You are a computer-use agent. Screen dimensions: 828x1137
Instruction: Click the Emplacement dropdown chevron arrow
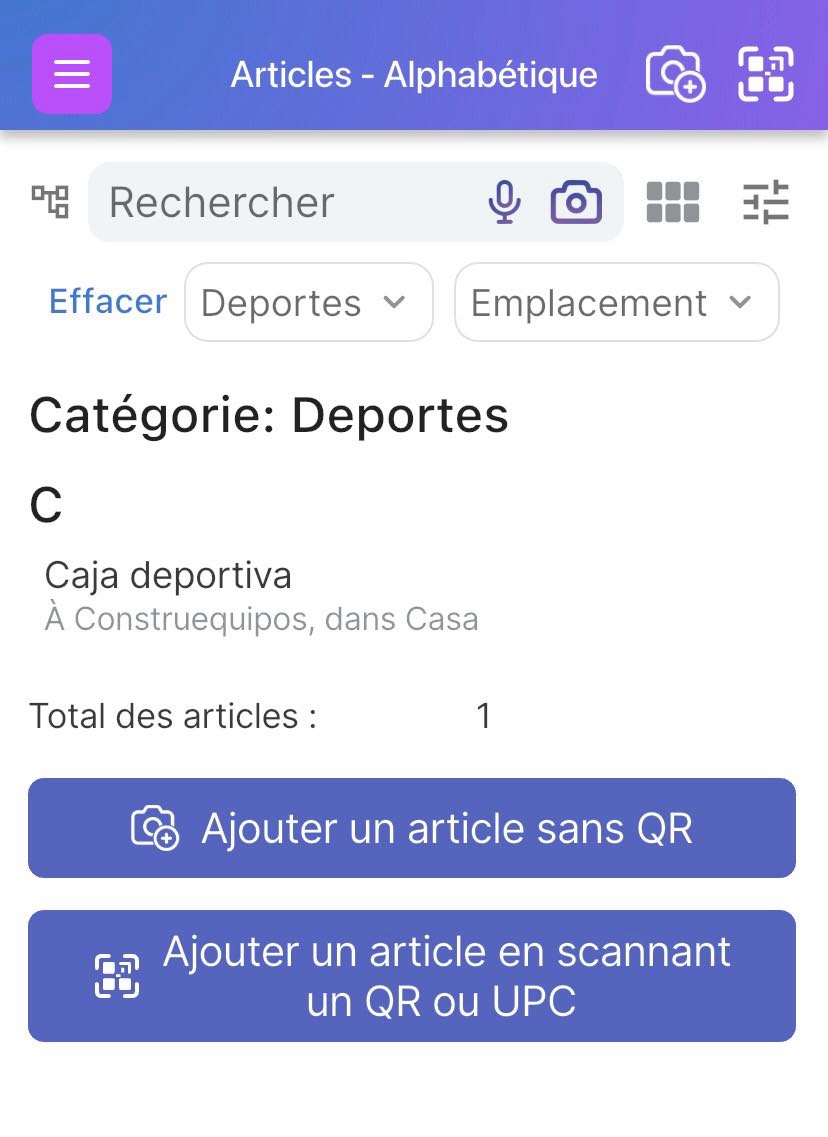[740, 302]
